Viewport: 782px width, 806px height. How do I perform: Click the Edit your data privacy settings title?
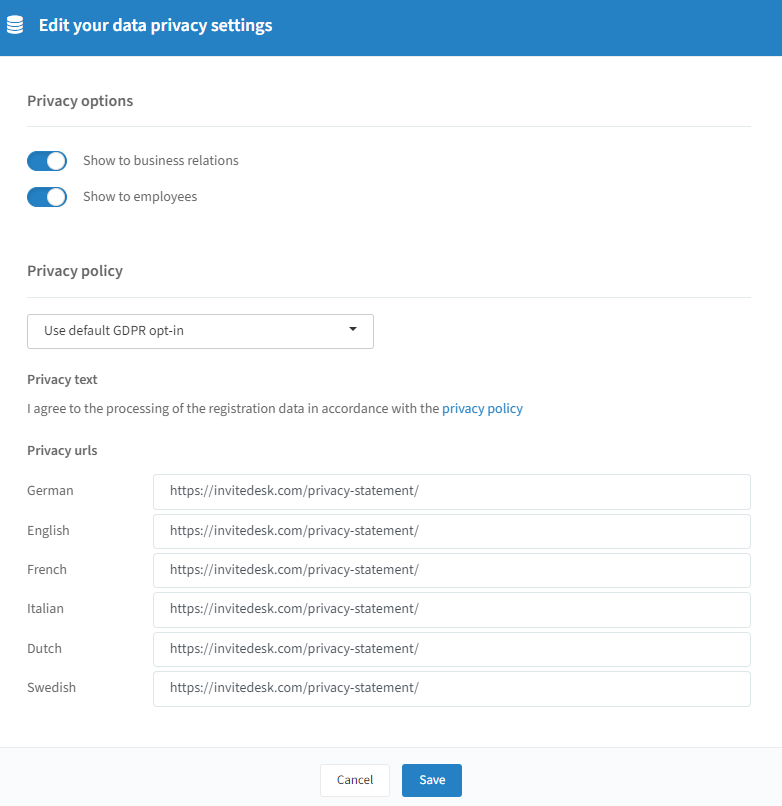click(156, 26)
